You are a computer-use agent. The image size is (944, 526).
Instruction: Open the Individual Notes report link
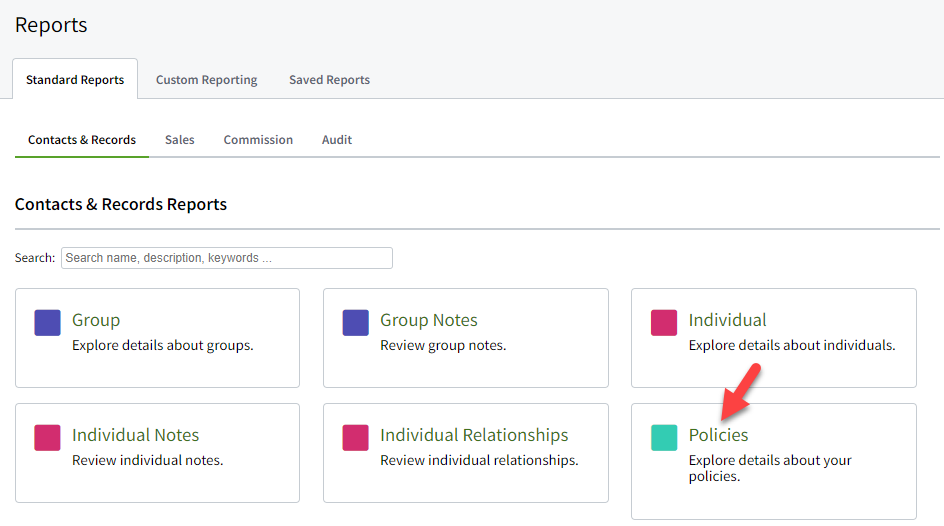click(135, 435)
